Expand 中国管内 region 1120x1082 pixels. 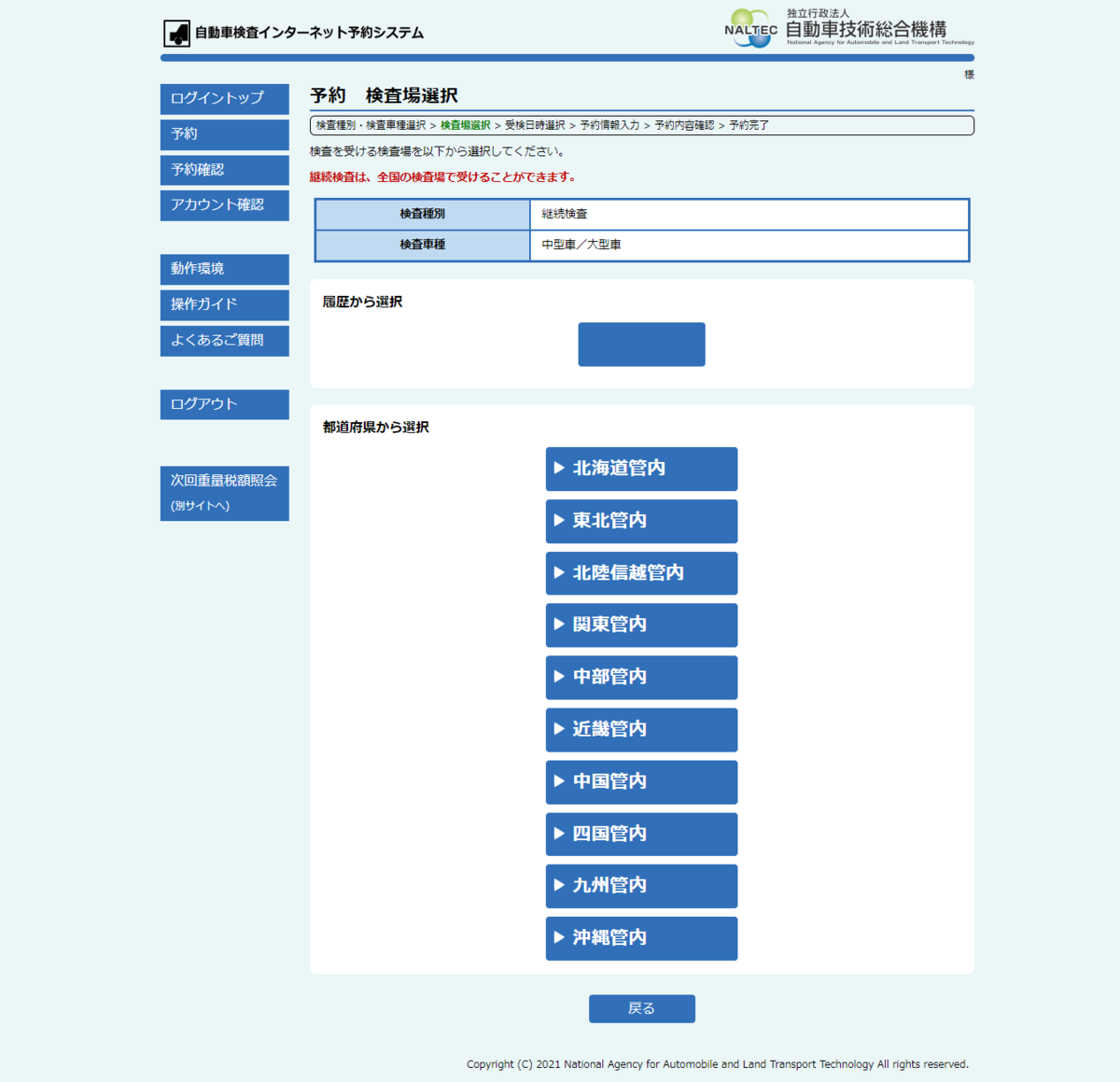point(641,781)
